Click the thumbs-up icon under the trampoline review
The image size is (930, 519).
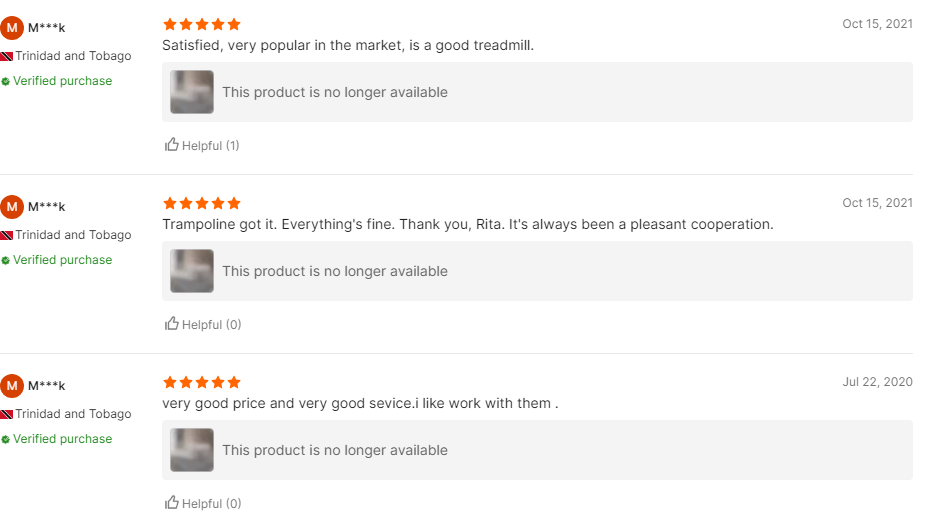[171, 324]
